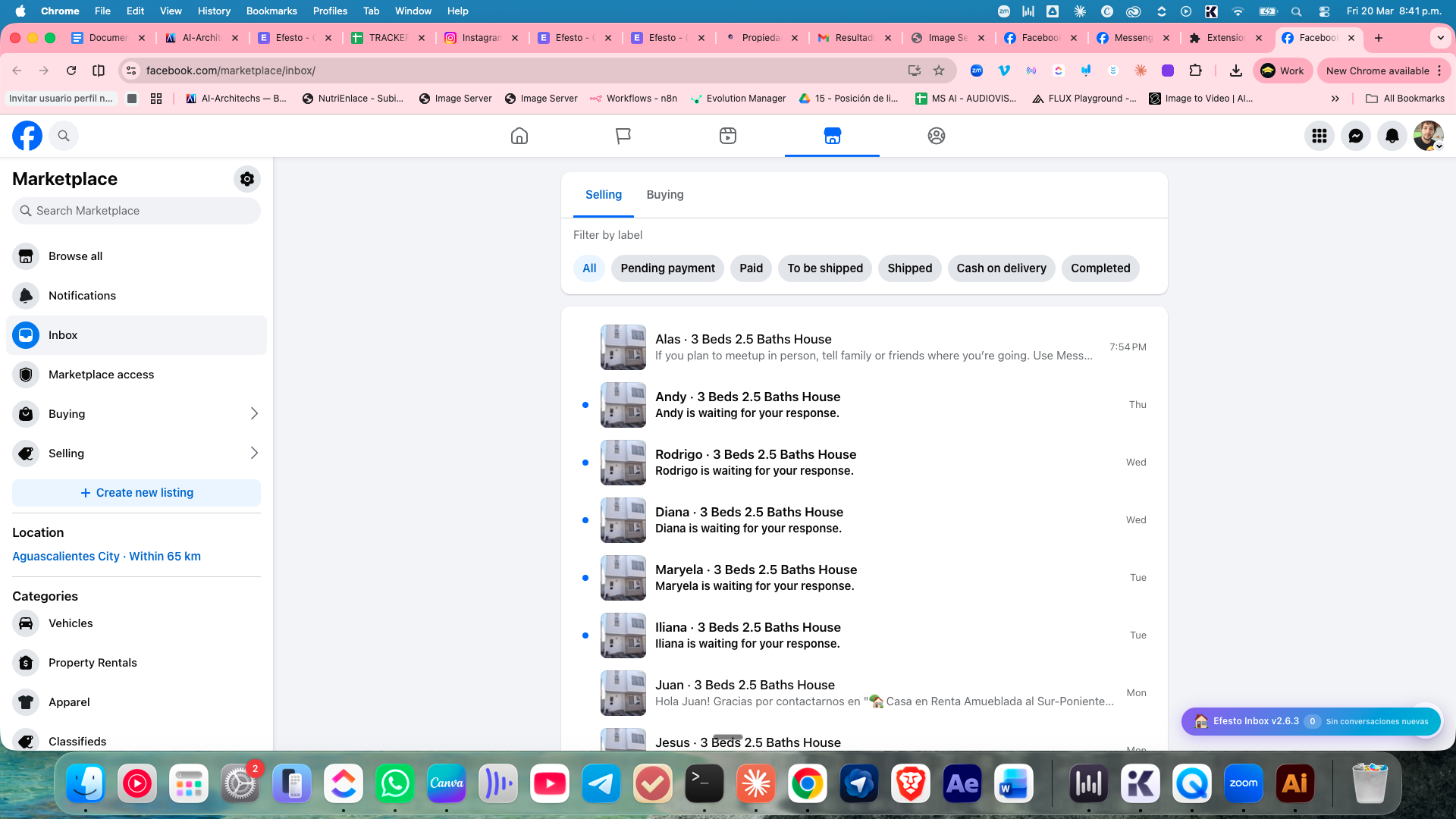
Task: Filter by Pending payment label
Action: pos(667,268)
